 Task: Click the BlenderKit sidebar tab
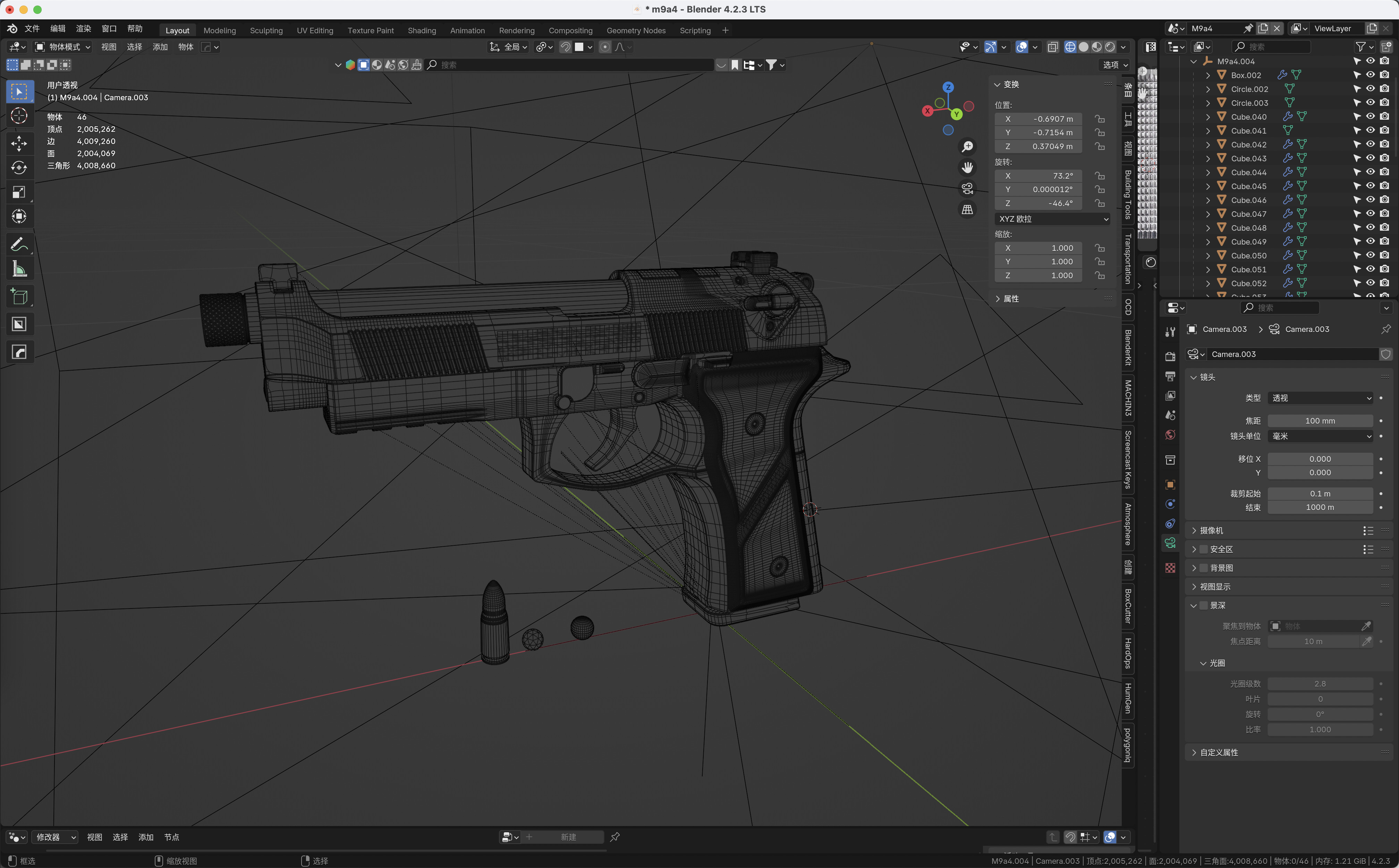tap(1128, 347)
